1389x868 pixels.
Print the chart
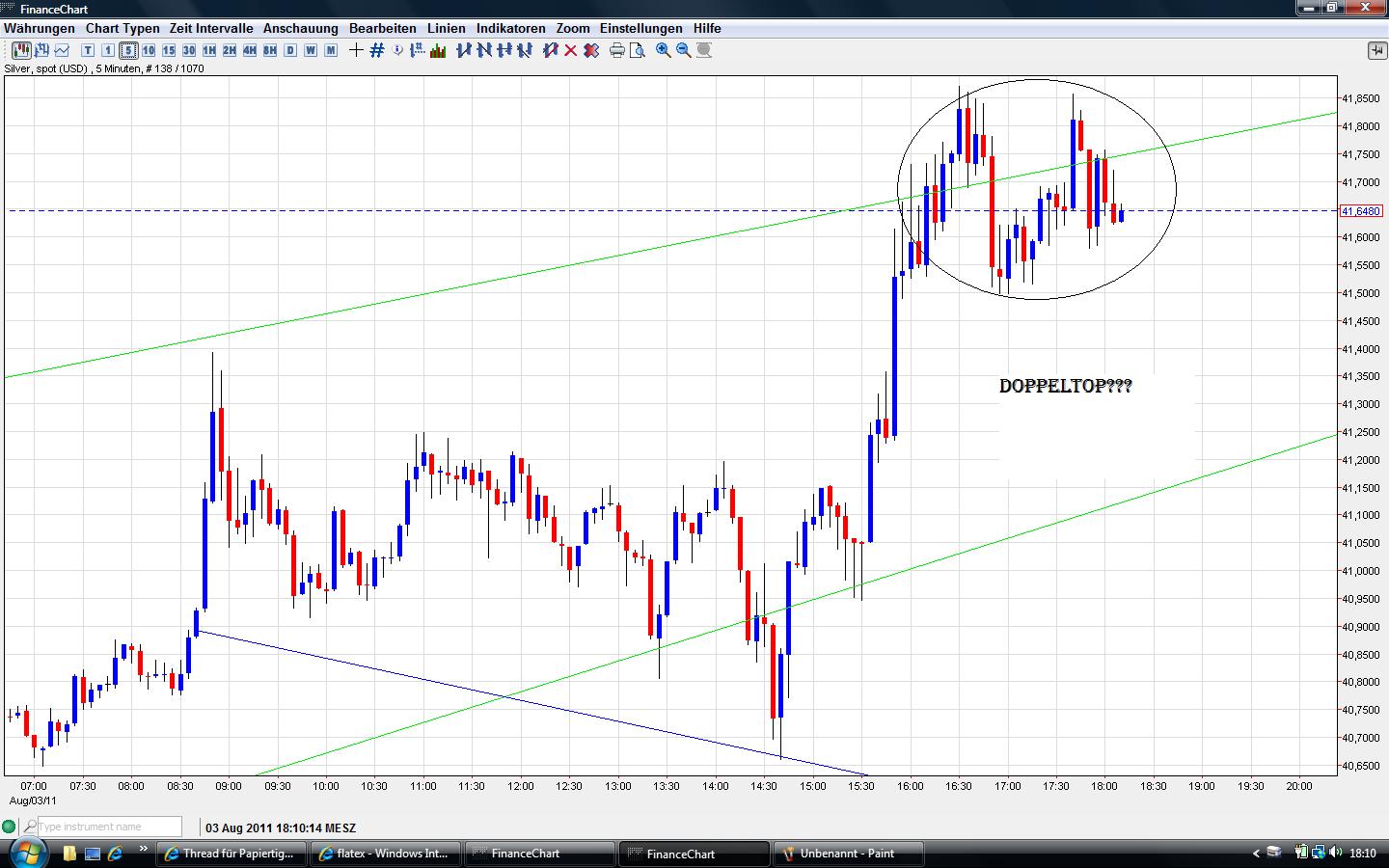617,50
